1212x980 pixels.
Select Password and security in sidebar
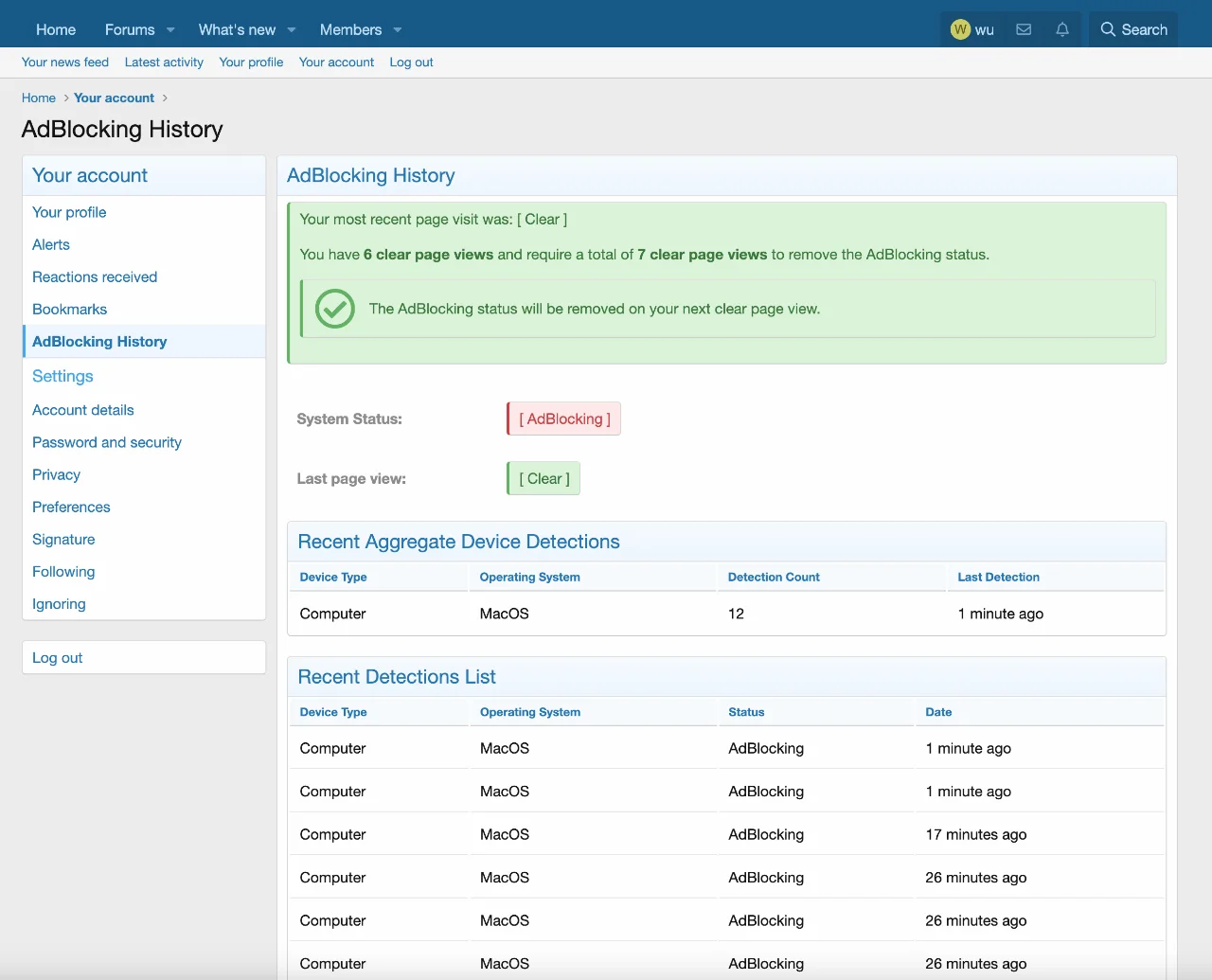click(x=107, y=442)
